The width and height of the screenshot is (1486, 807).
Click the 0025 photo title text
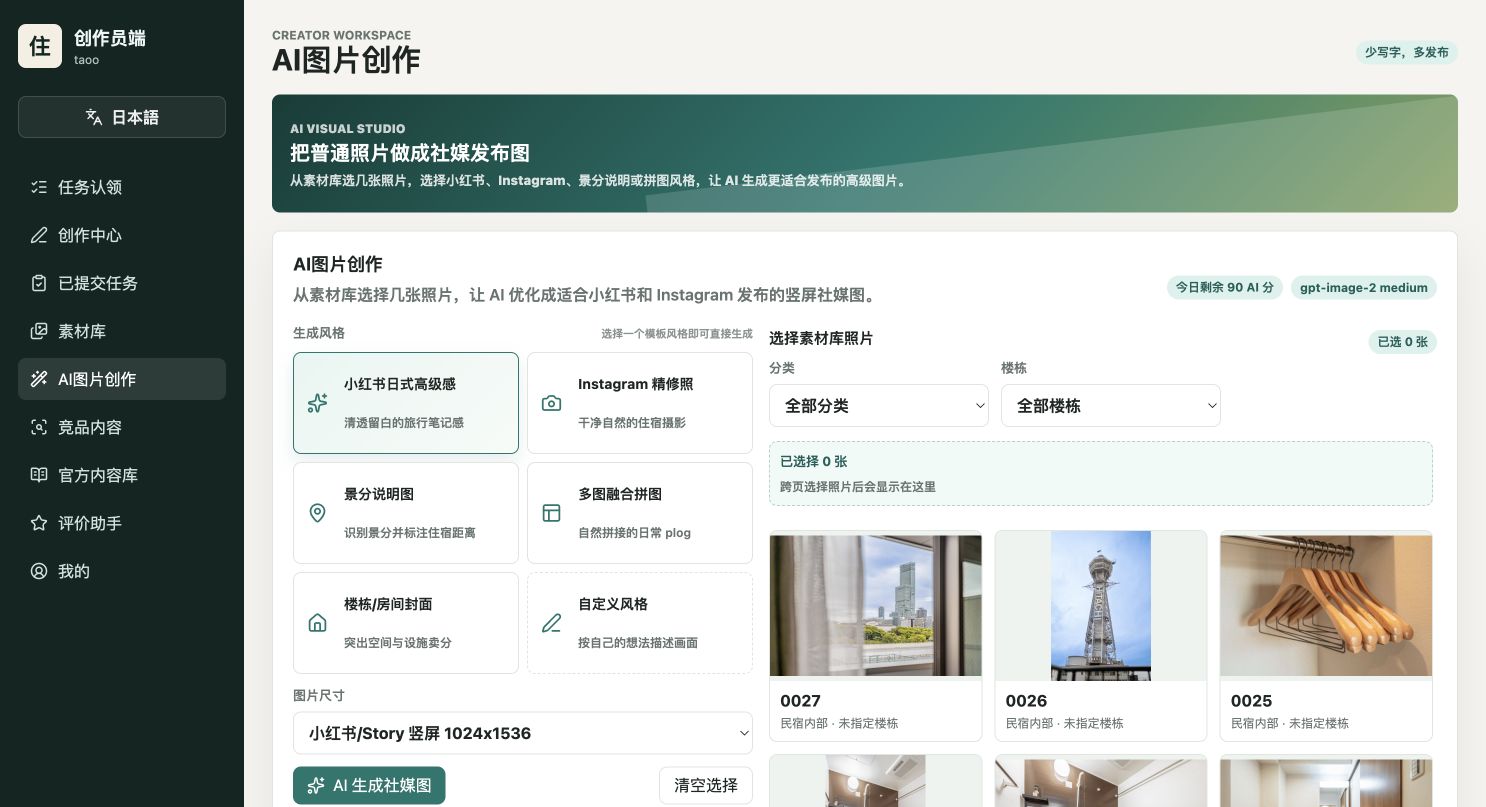[x=1251, y=701]
